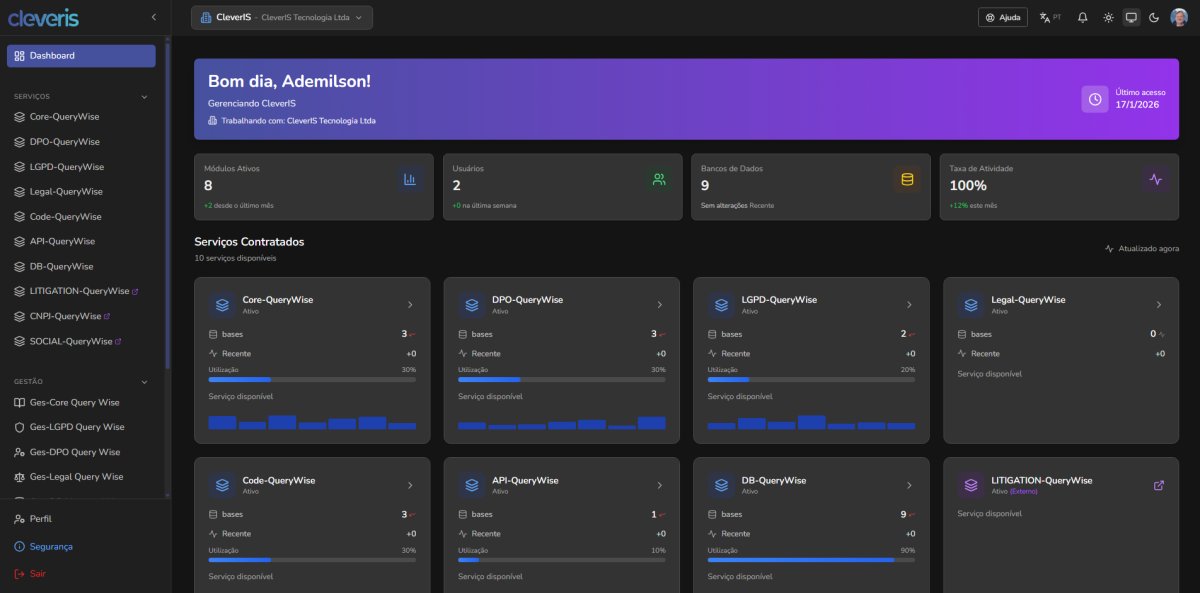Collapse the Serviços sidebar section
This screenshot has height=593, width=1200.
pyautogui.click(x=144, y=97)
